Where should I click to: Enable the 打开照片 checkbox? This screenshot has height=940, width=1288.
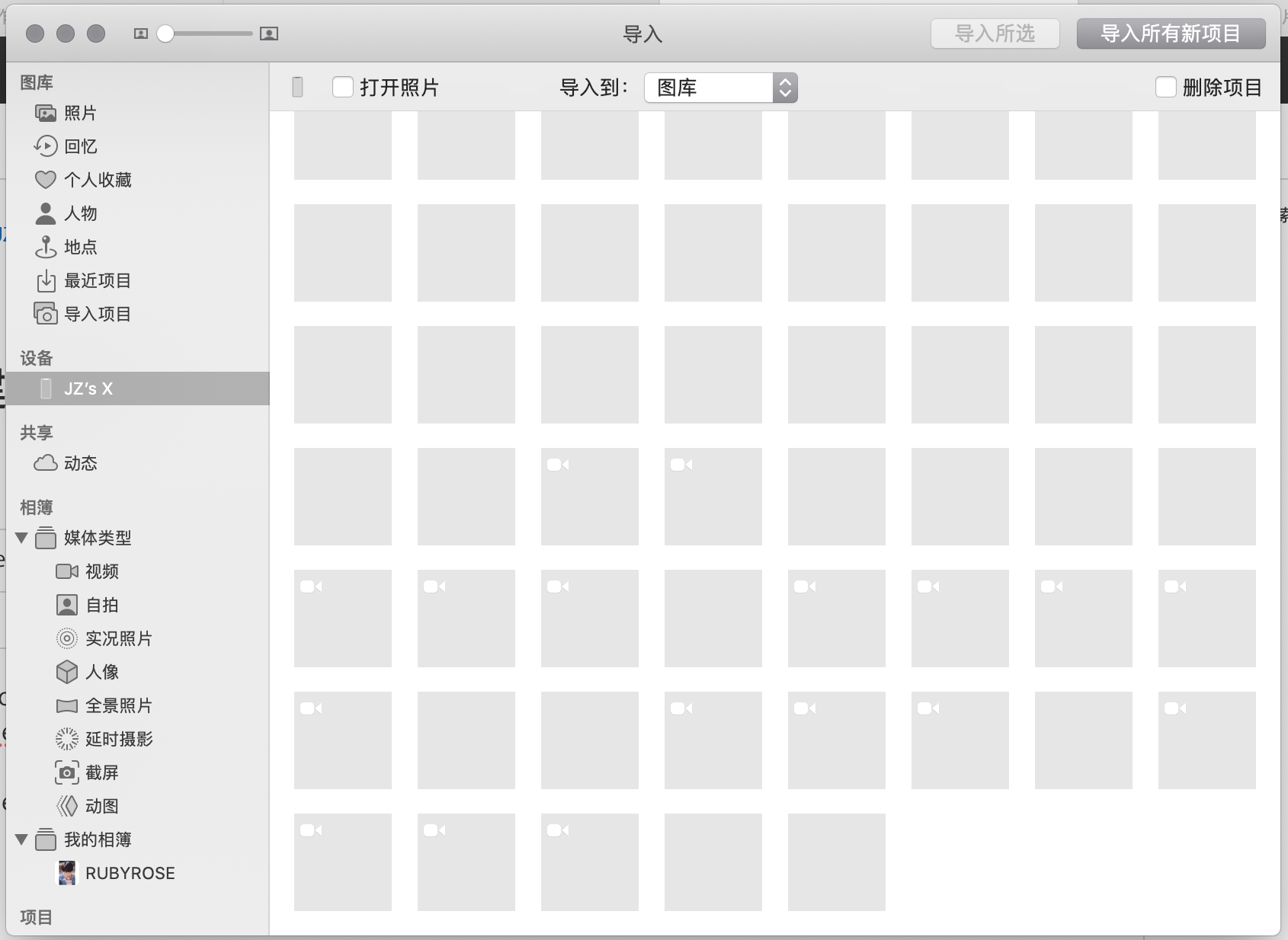click(343, 88)
